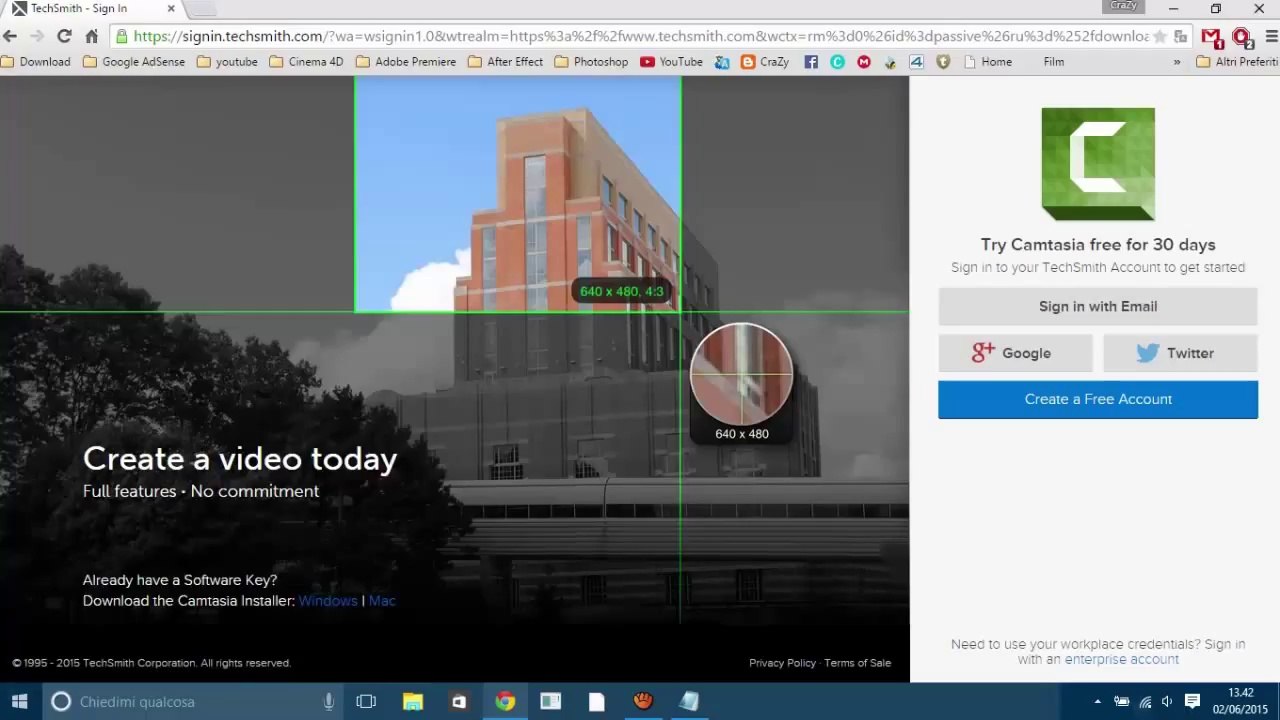This screenshot has width=1280, height=720.
Task: Open the red M bookmark icon
Action: tap(864, 62)
